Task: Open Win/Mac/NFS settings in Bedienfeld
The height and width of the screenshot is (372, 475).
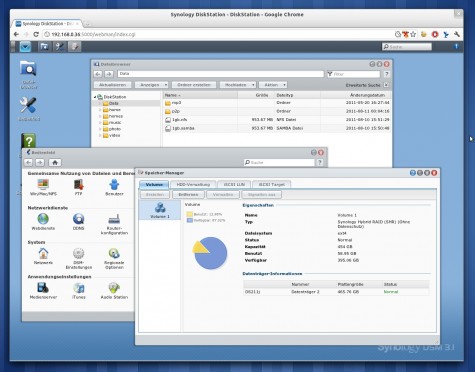Action: pos(43,187)
